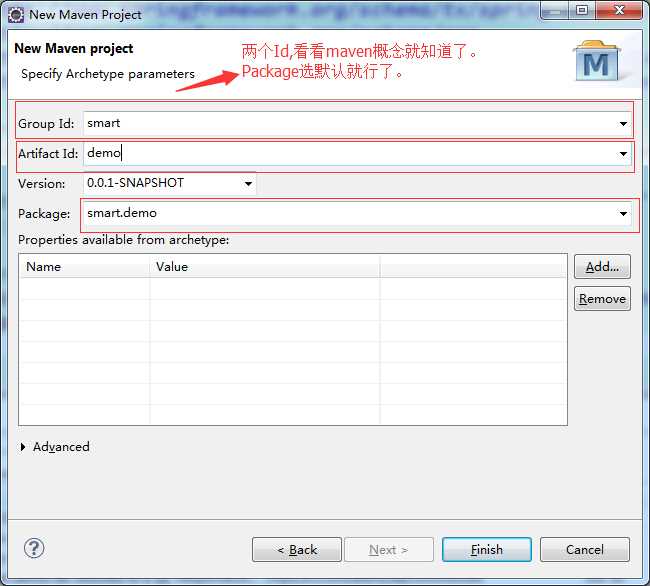Open the Artifact Id dropdown arrow
This screenshot has width=650, height=586.
point(623,154)
